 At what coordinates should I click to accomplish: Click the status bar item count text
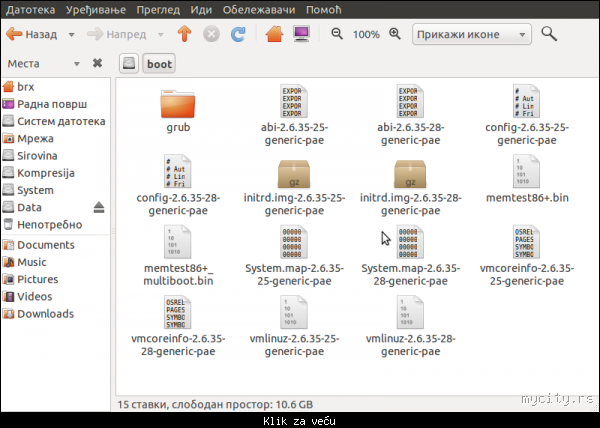(215, 404)
